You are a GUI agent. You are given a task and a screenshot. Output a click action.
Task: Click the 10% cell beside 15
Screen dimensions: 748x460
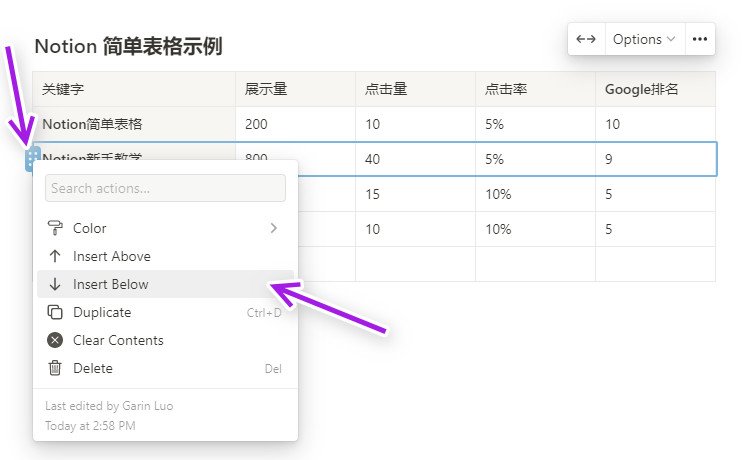pyautogui.click(x=536, y=194)
